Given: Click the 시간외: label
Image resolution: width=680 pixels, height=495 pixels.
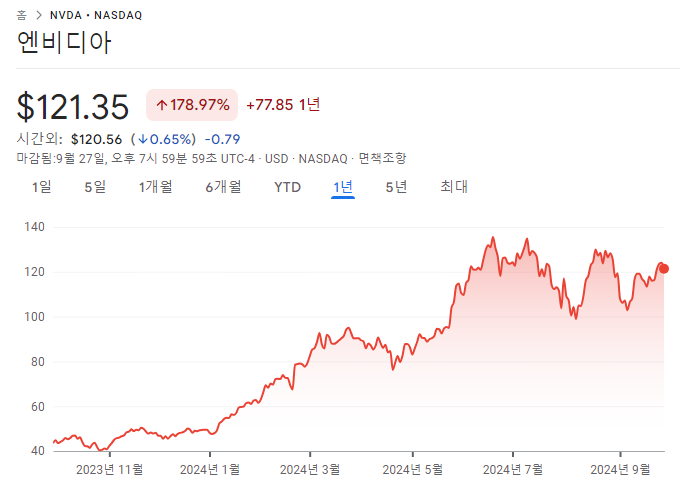Looking at the screenshot, I should point(39,139).
